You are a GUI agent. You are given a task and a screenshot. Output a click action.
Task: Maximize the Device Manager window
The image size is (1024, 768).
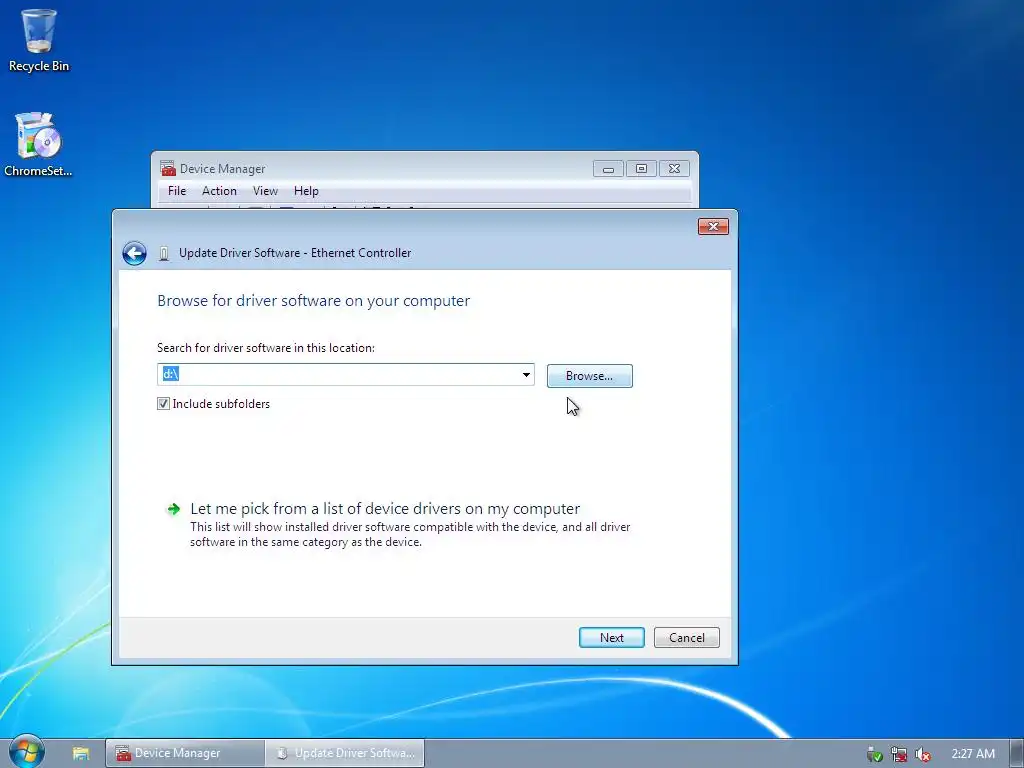(641, 168)
